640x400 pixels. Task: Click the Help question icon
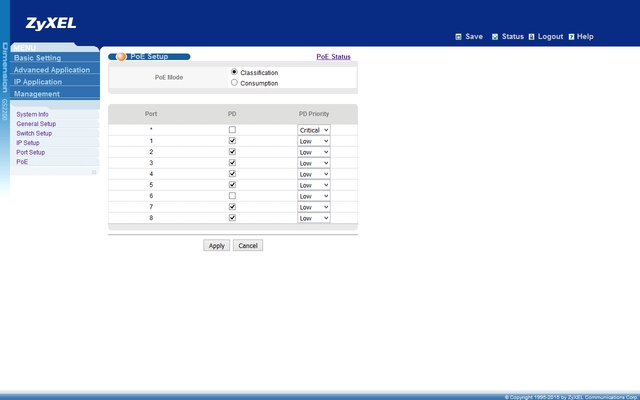pos(571,37)
